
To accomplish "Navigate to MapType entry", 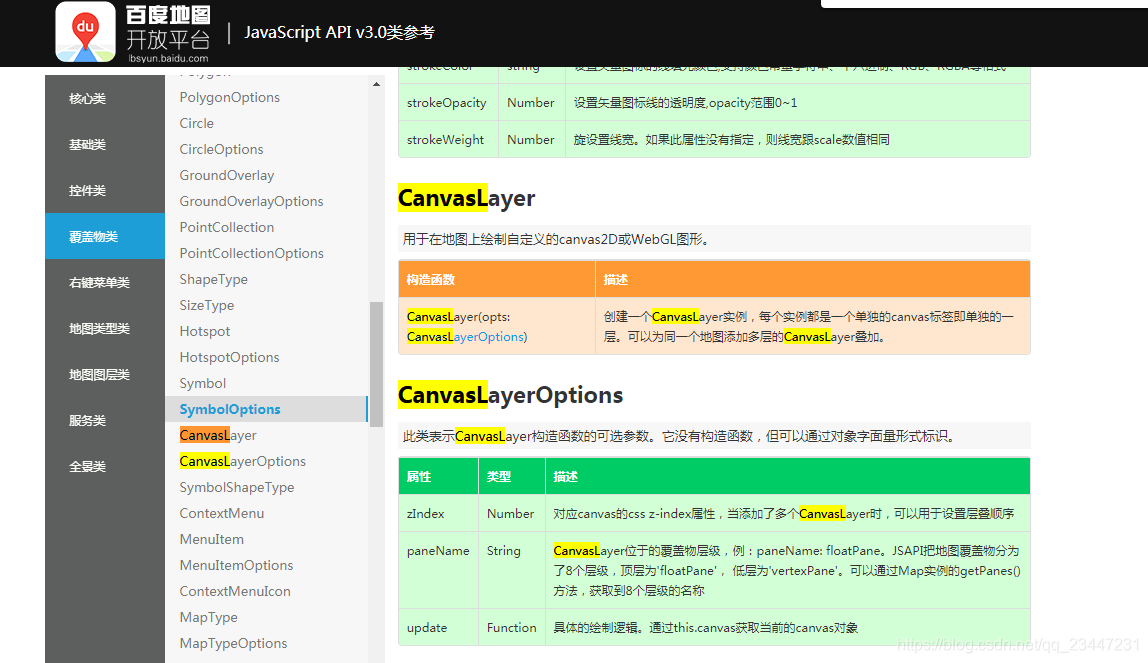I will (209, 618).
